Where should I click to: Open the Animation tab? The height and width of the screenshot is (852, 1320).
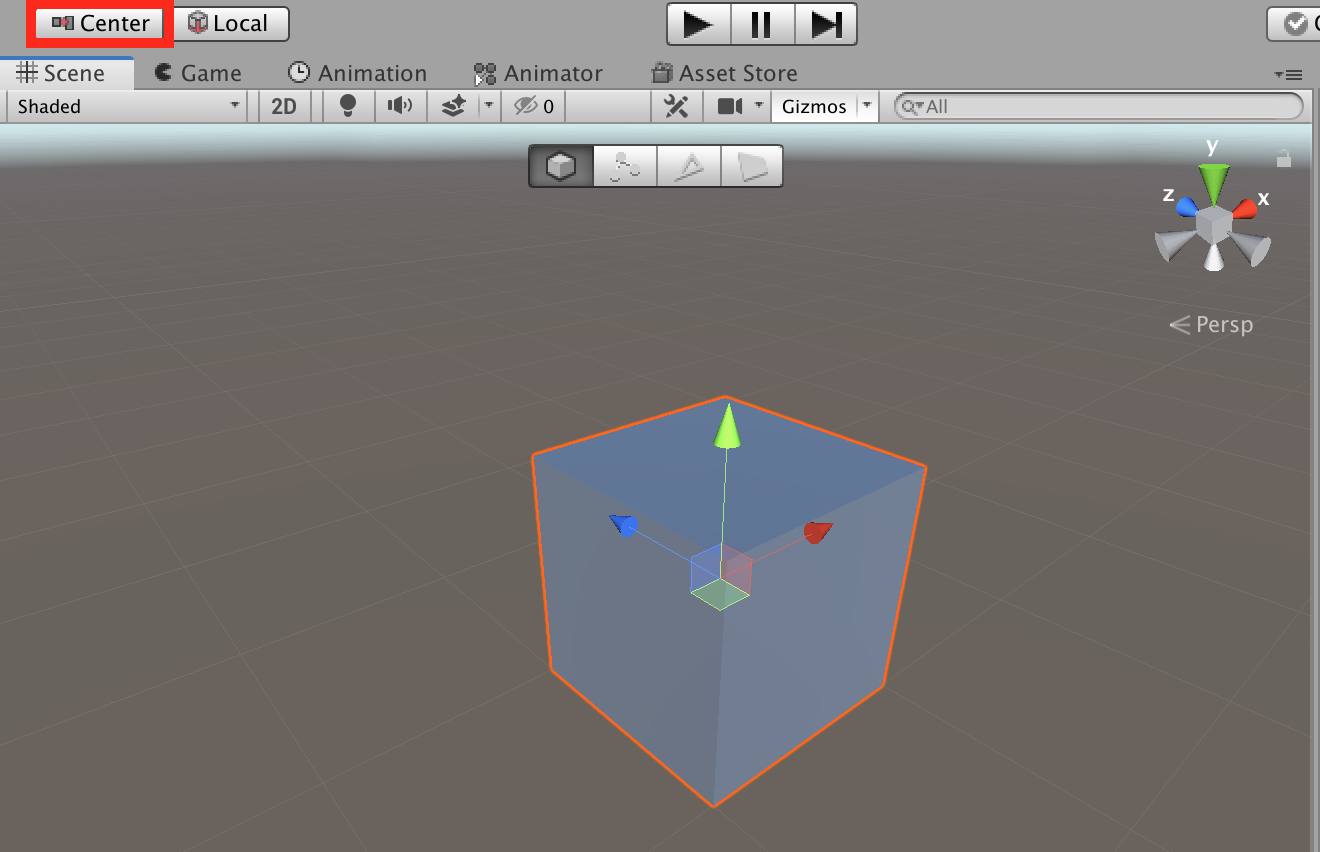[357, 73]
